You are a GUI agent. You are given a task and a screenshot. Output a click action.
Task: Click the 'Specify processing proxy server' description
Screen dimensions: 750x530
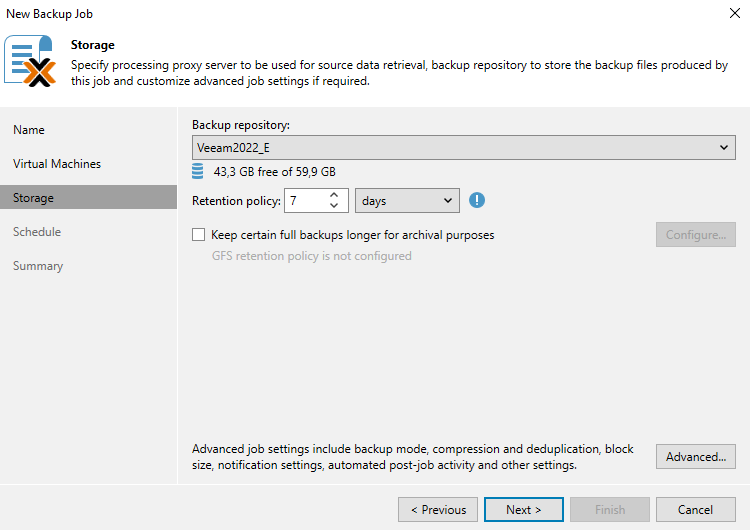tap(399, 73)
